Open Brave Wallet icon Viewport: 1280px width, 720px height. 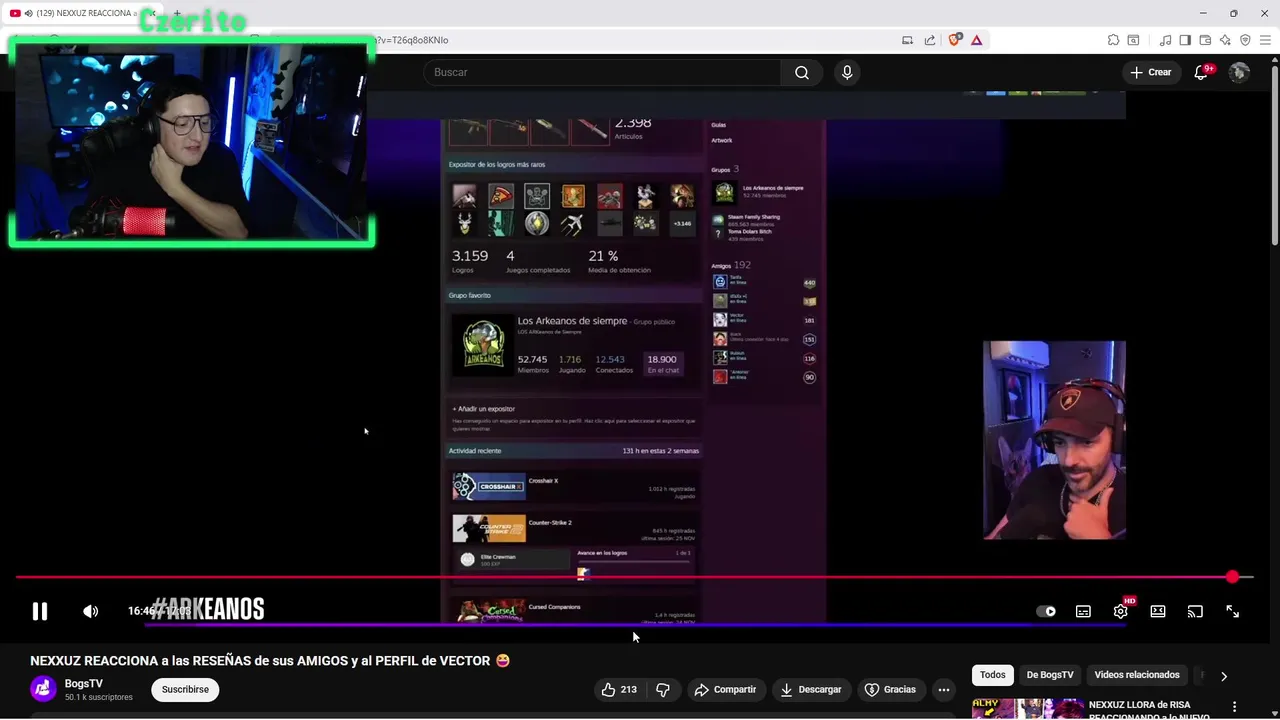click(x=1205, y=40)
